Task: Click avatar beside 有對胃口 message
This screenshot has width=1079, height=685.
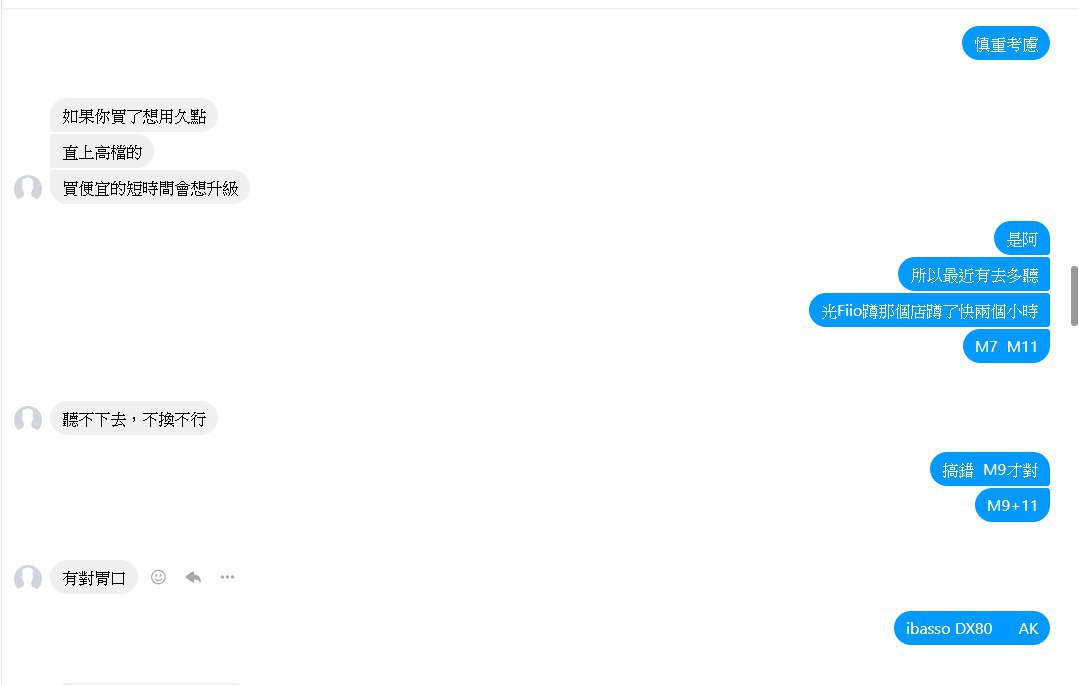Action: (28, 577)
